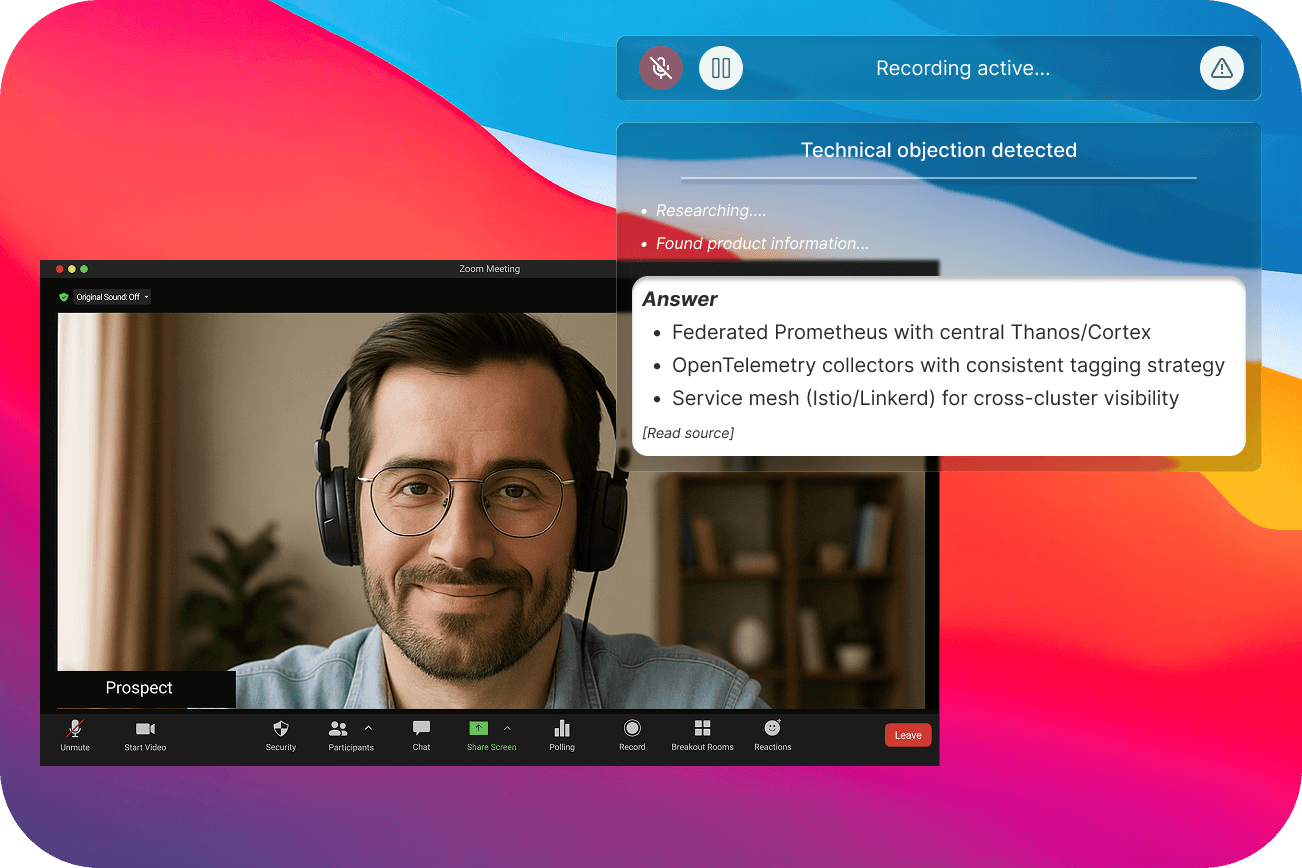Image resolution: width=1302 pixels, height=868 pixels.
Task: Open the Polling icon
Action: [562, 735]
